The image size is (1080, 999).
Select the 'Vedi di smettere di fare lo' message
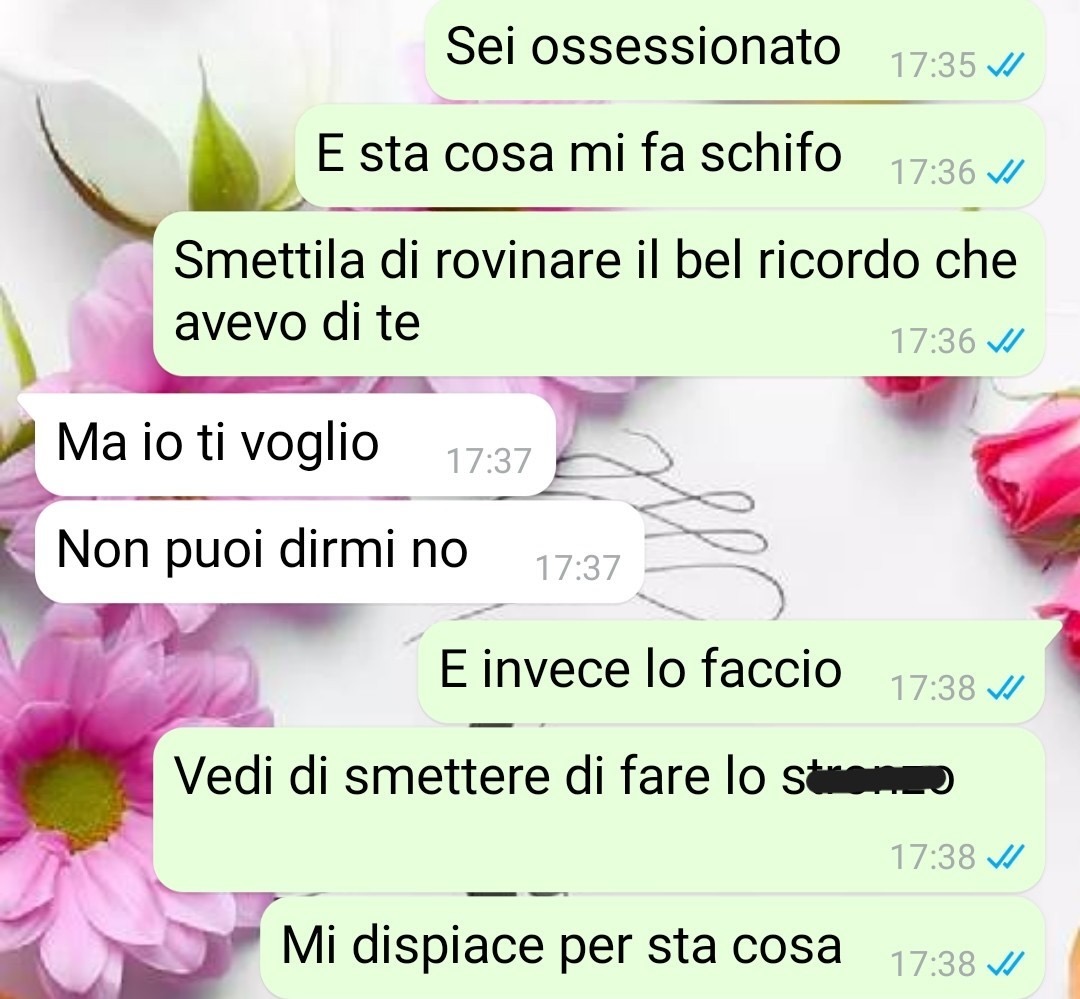pyautogui.click(x=599, y=810)
